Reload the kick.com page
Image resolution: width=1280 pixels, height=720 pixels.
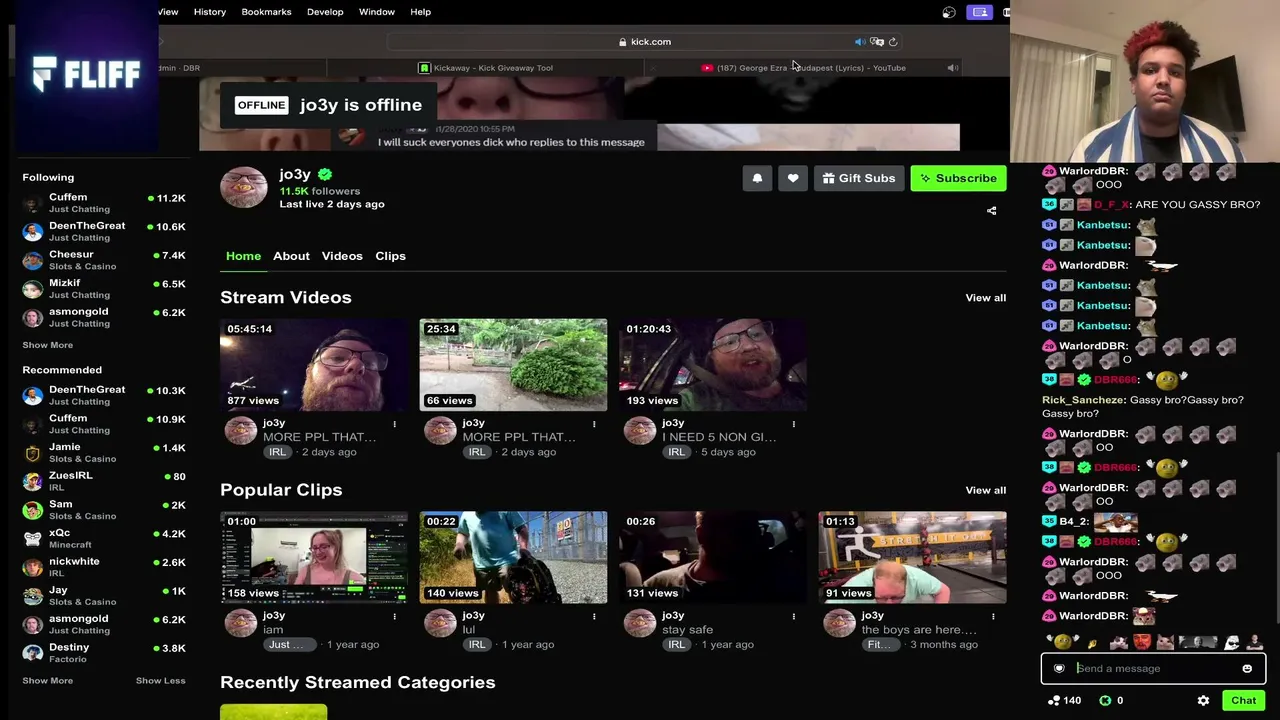(x=893, y=42)
